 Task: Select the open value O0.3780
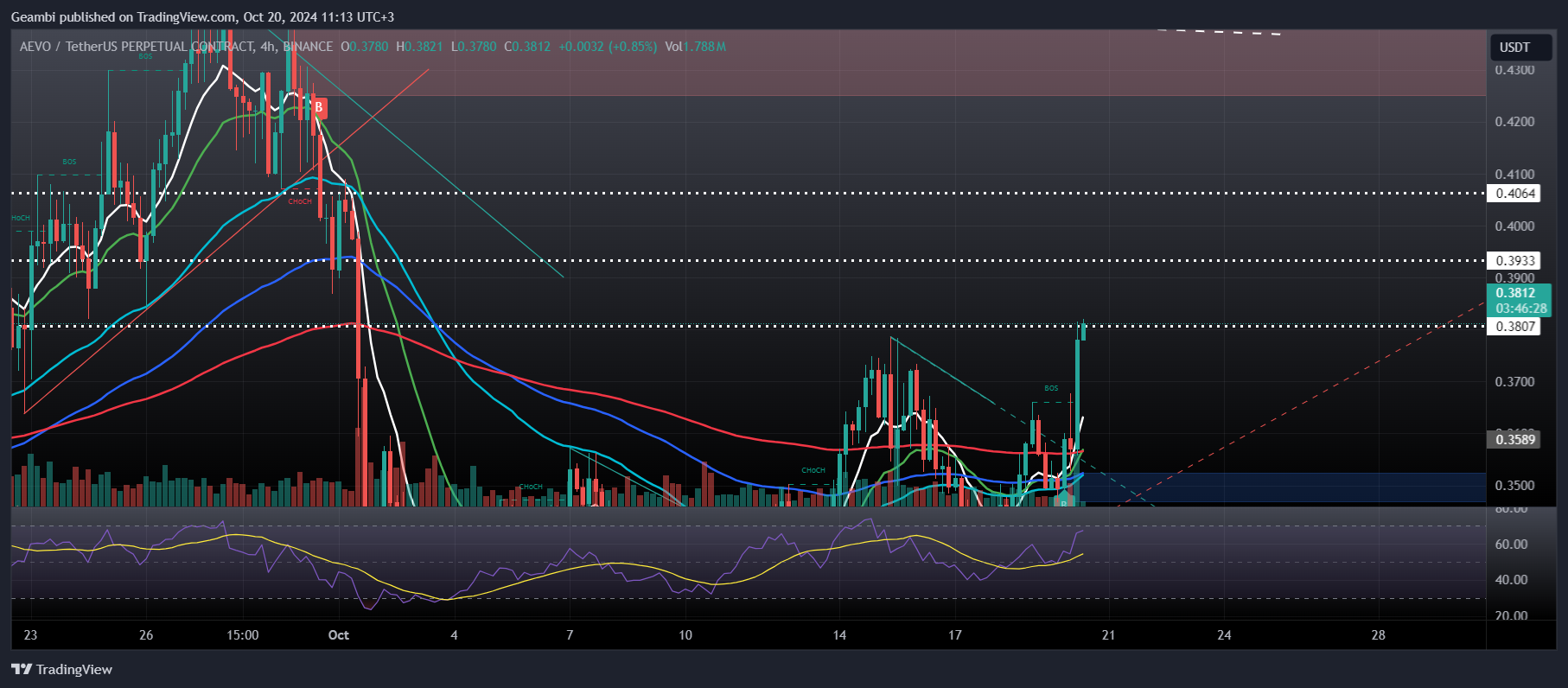[x=364, y=47]
